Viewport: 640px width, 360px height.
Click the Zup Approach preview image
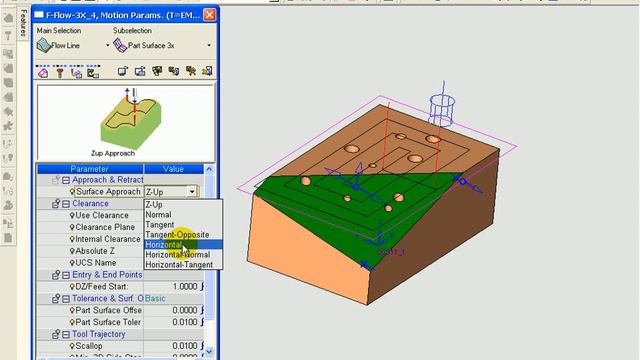point(126,122)
